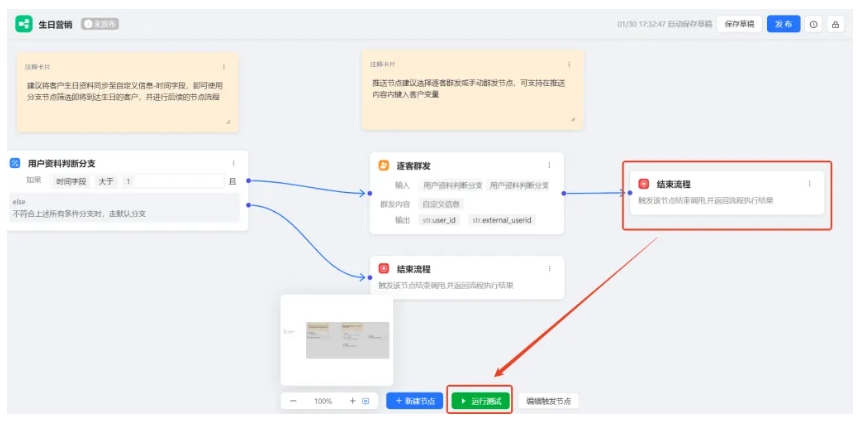Click the left annotation card text
The height and width of the screenshot is (425, 862).
125,91
